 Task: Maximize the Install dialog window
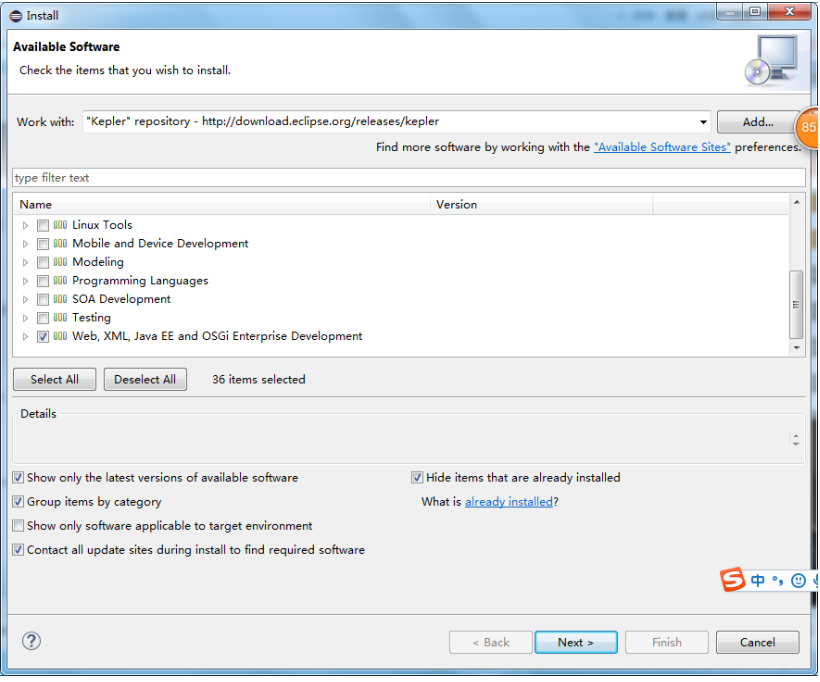pyautogui.click(x=755, y=12)
